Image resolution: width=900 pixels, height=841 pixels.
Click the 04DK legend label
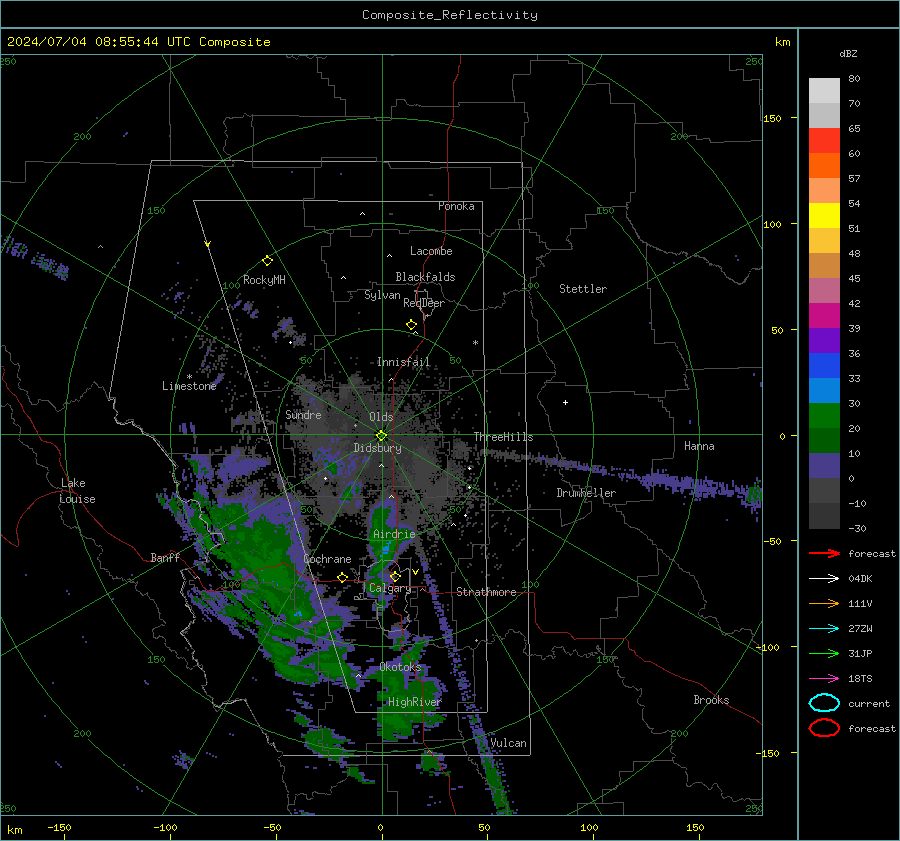pyautogui.click(x=860, y=578)
